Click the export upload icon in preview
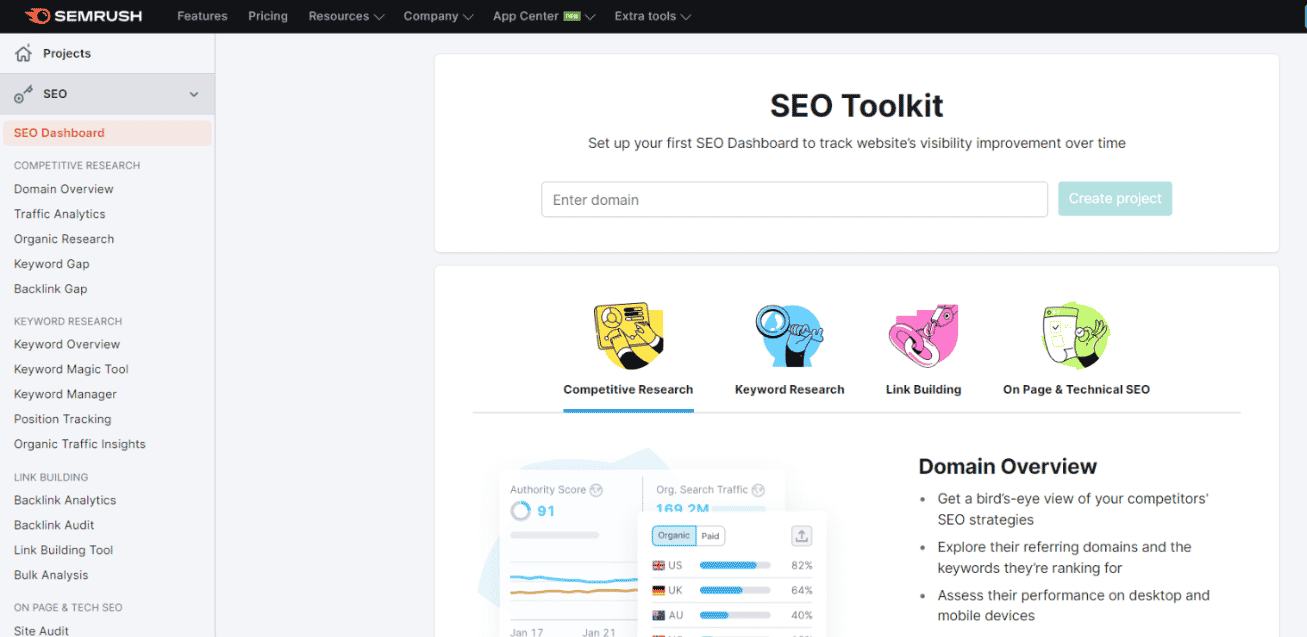The height and width of the screenshot is (637, 1307). pos(801,536)
